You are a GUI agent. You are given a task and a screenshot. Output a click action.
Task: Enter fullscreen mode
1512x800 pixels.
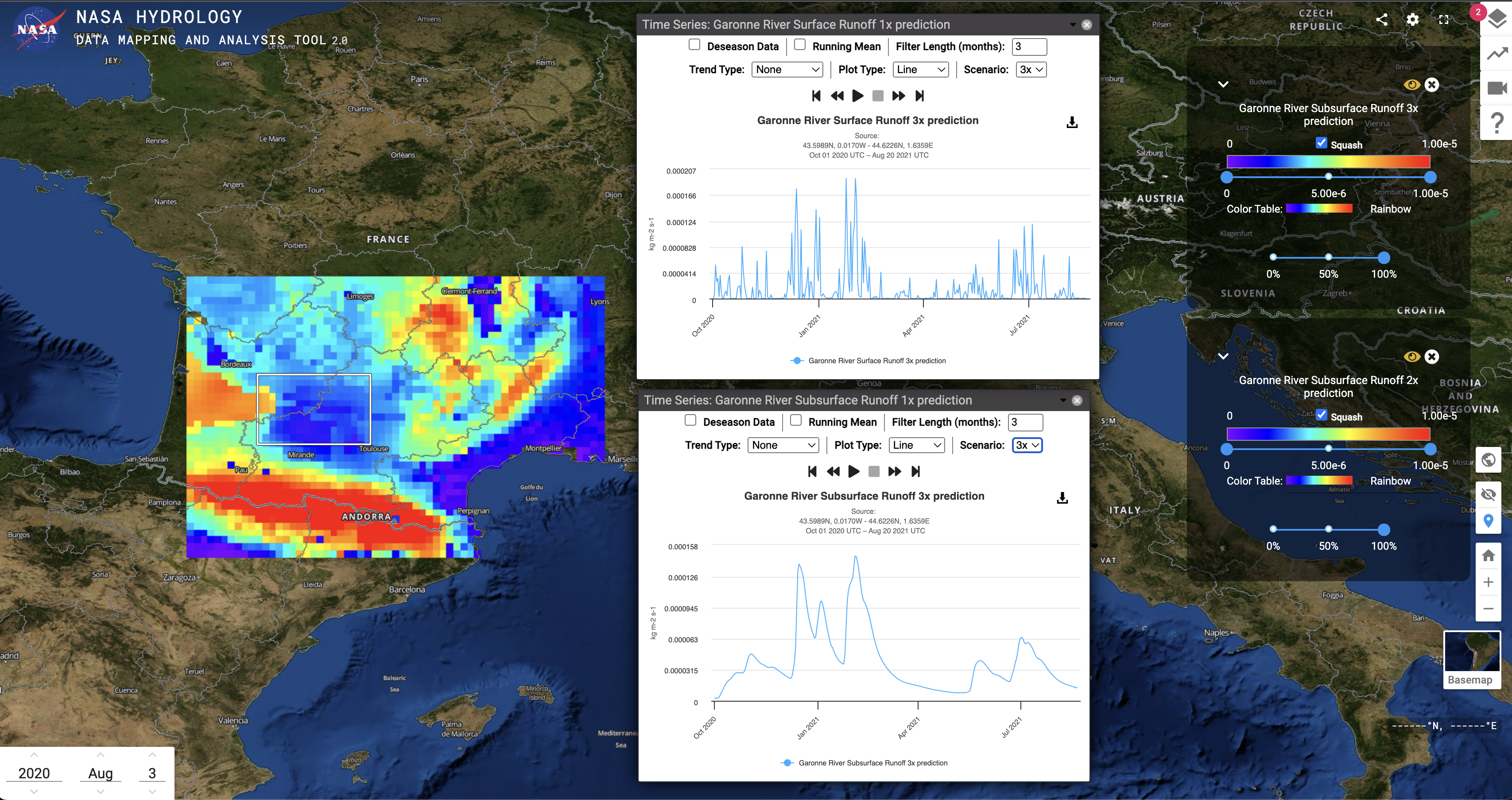point(1444,19)
